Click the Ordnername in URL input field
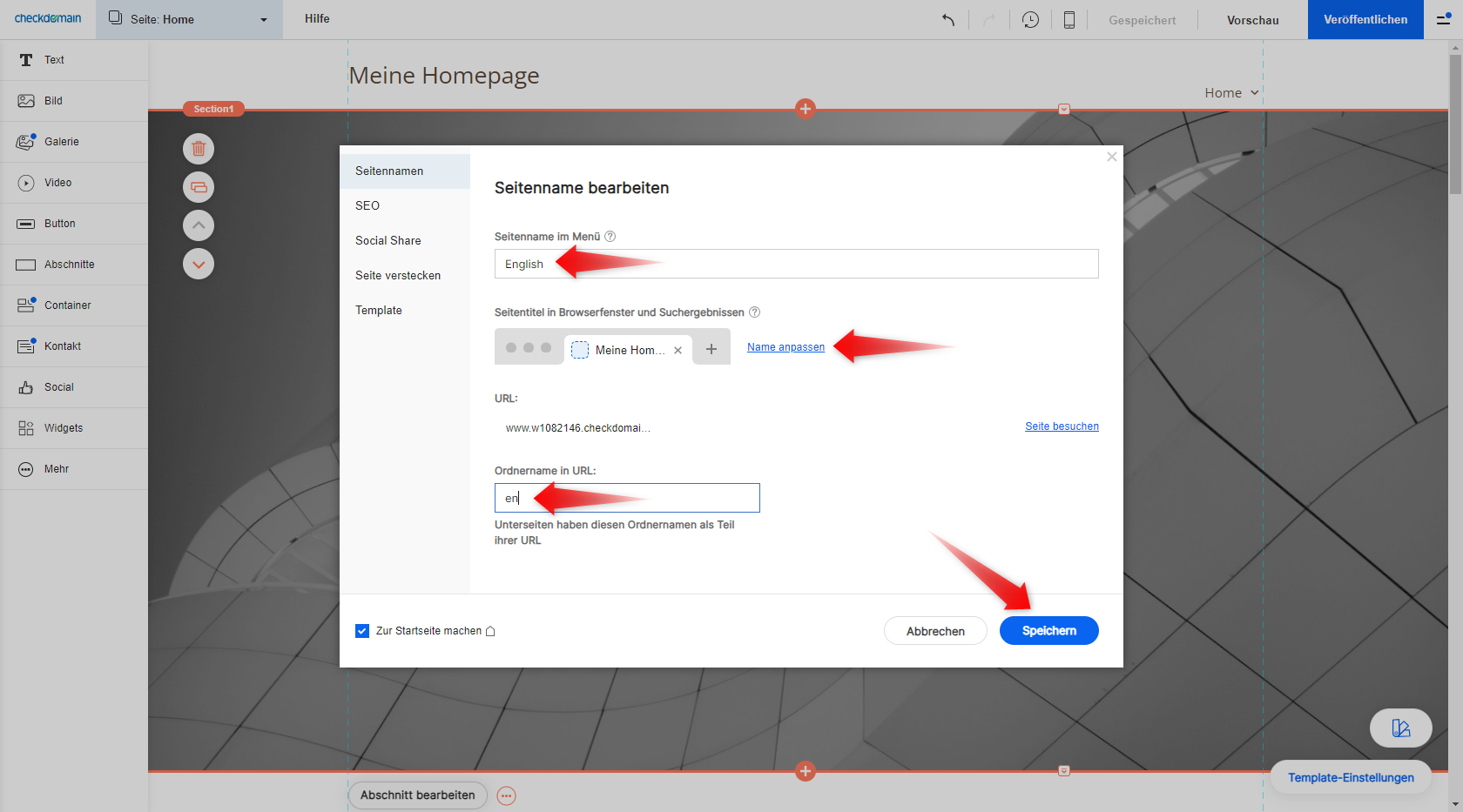The height and width of the screenshot is (812, 1463). 627,498
